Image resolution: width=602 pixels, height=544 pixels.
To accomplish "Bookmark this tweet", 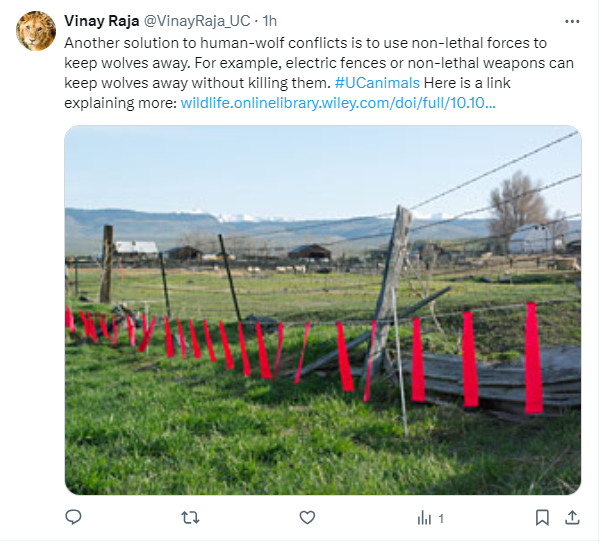I will coord(541,517).
